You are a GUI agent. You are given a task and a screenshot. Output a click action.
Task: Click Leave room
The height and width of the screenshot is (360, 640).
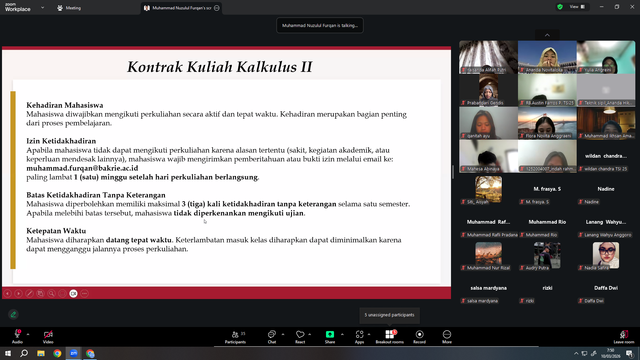click(624, 336)
